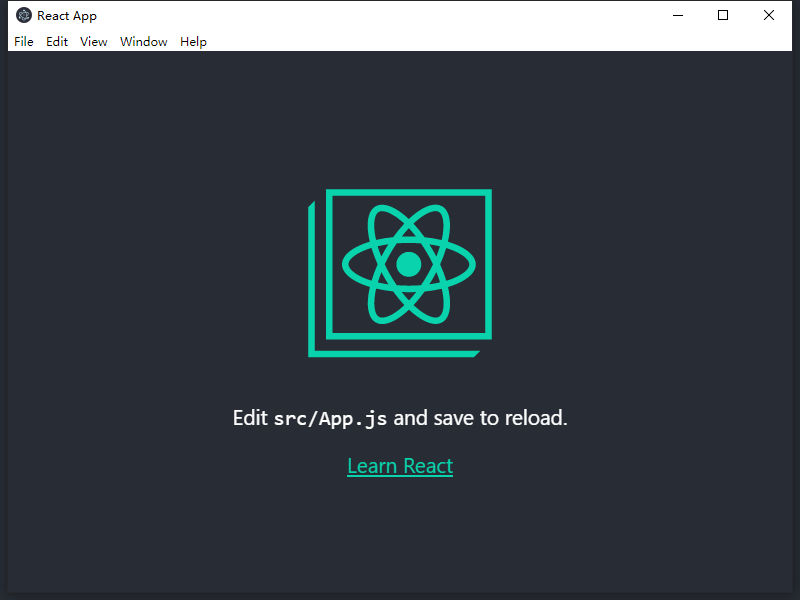The image size is (800, 600).
Task: Open the View menu
Action: point(93,42)
